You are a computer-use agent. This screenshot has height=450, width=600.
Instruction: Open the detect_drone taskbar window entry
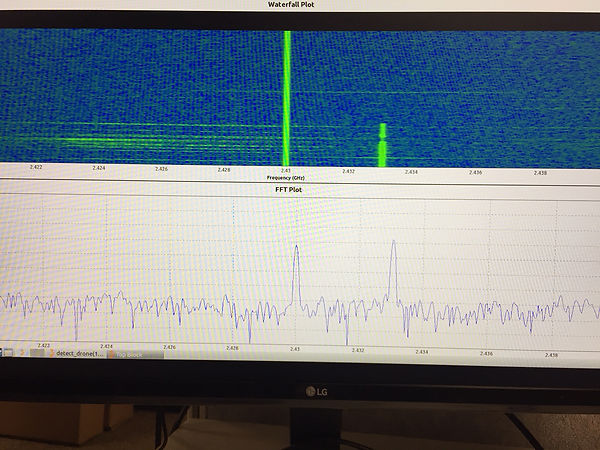tap(76, 353)
